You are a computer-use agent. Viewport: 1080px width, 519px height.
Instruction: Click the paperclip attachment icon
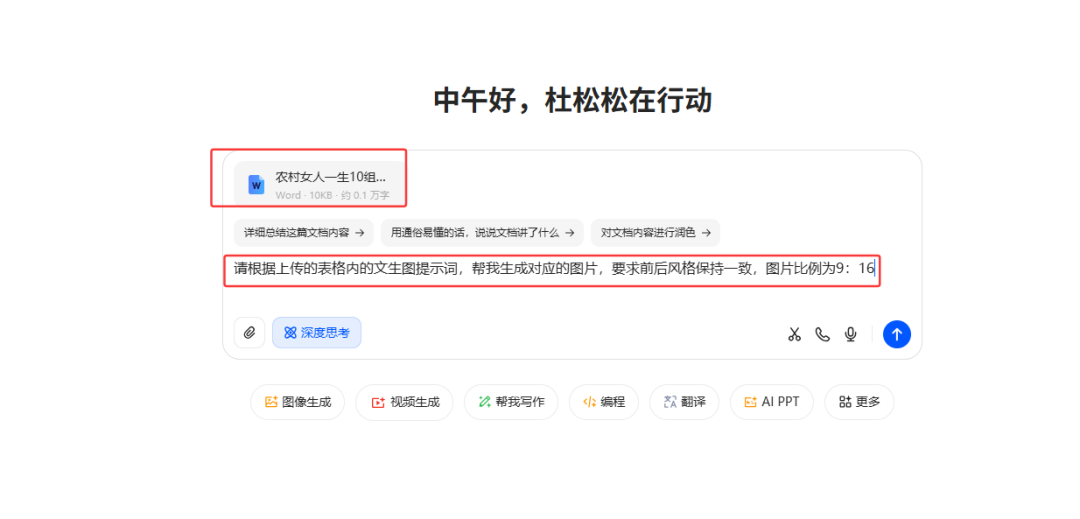pyautogui.click(x=249, y=333)
